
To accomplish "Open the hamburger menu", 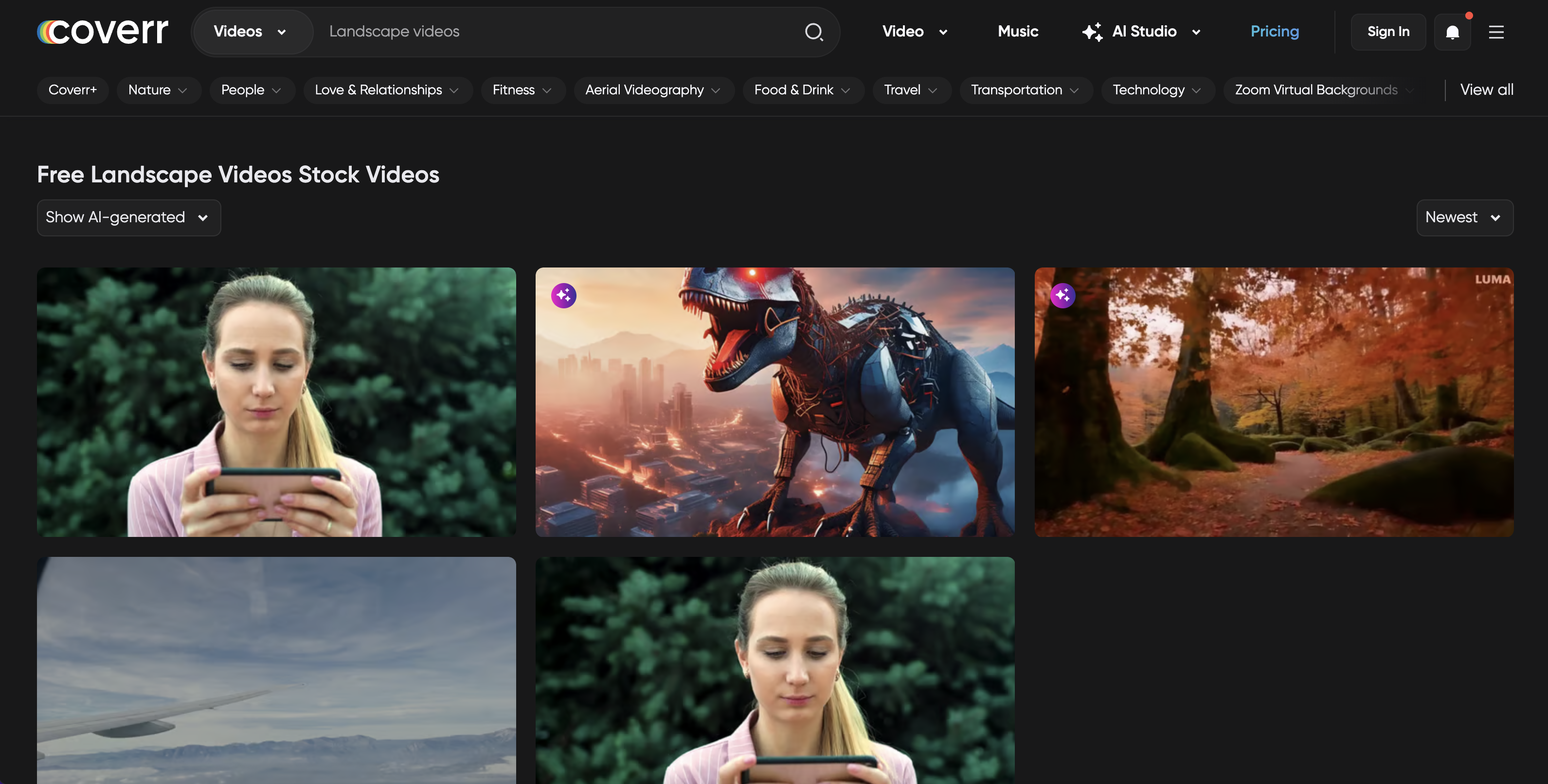I will [x=1496, y=32].
